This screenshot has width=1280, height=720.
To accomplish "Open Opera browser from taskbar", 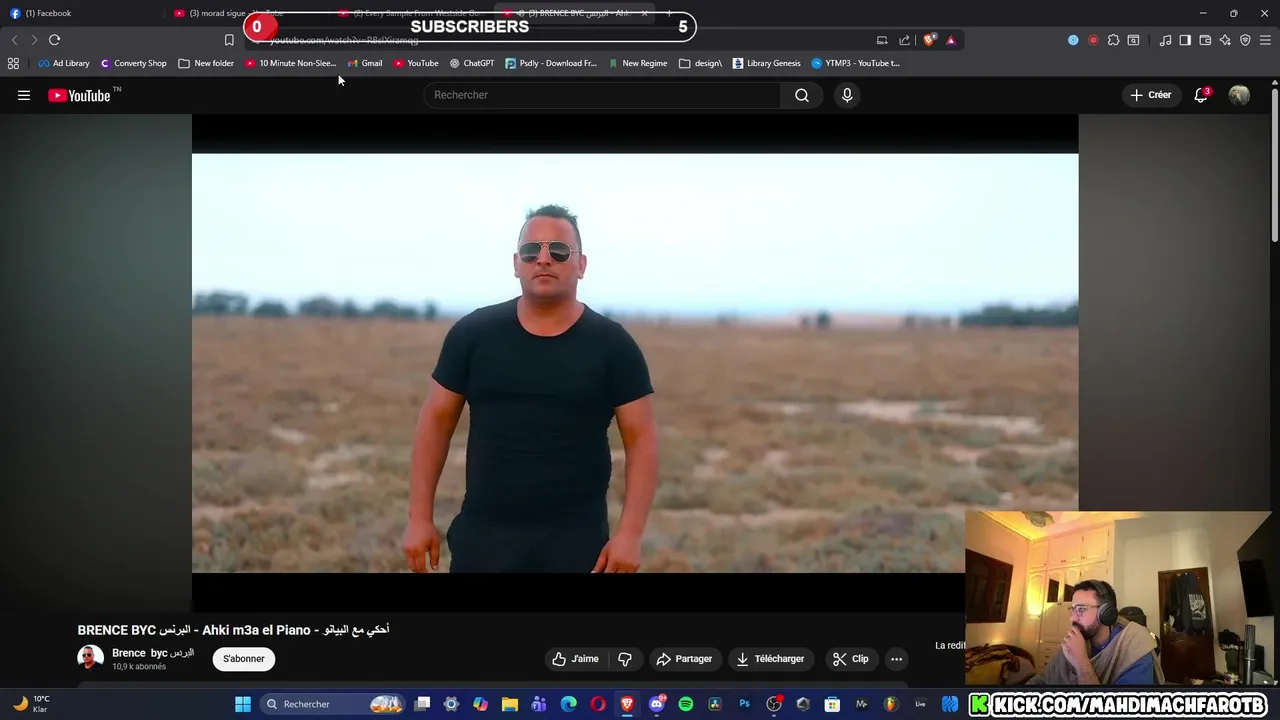I will coord(598,704).
